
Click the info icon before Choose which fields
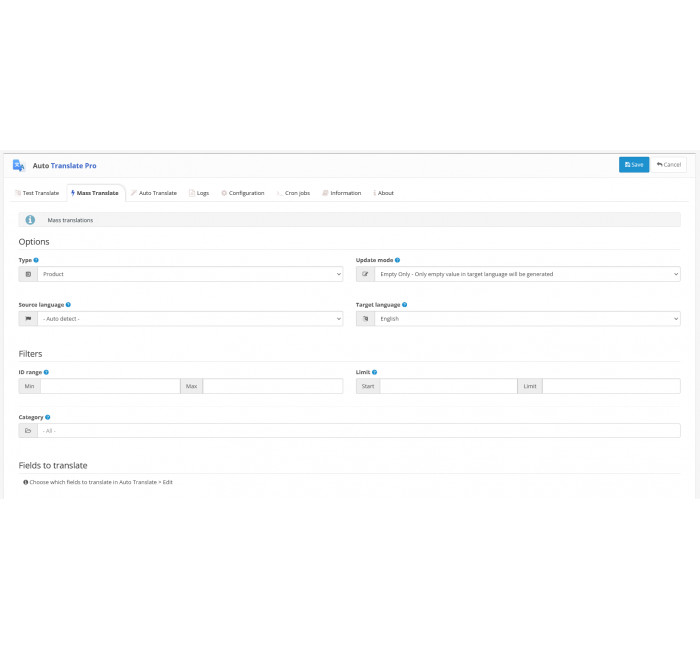[25, 482]
